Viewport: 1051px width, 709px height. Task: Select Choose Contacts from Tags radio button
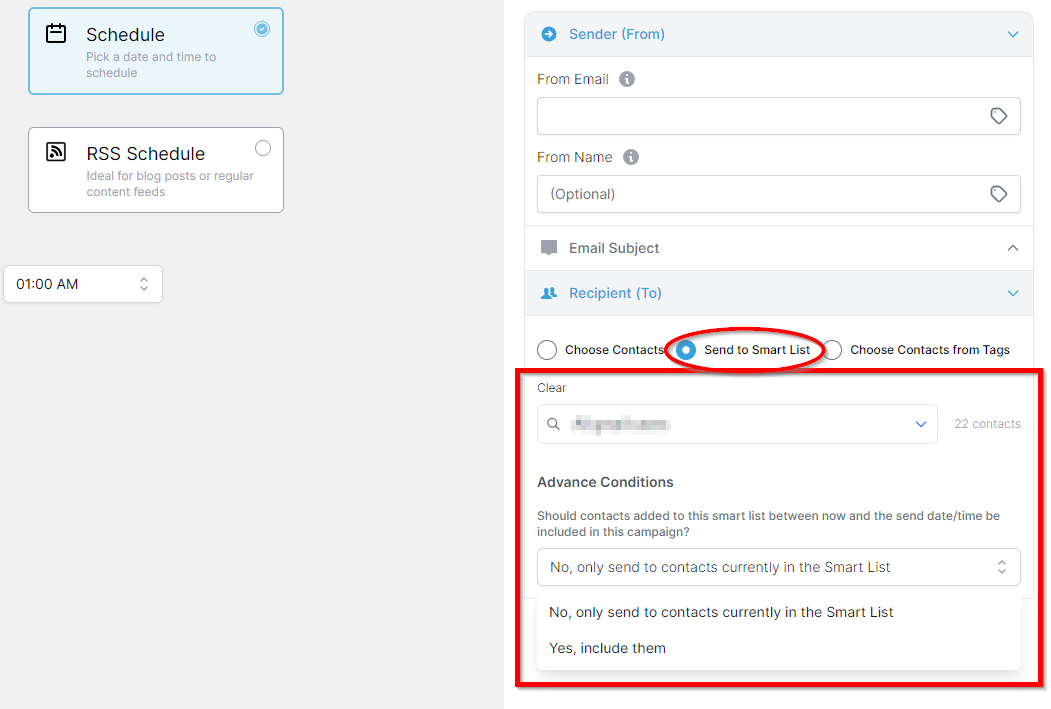click(x=832, y=350)
